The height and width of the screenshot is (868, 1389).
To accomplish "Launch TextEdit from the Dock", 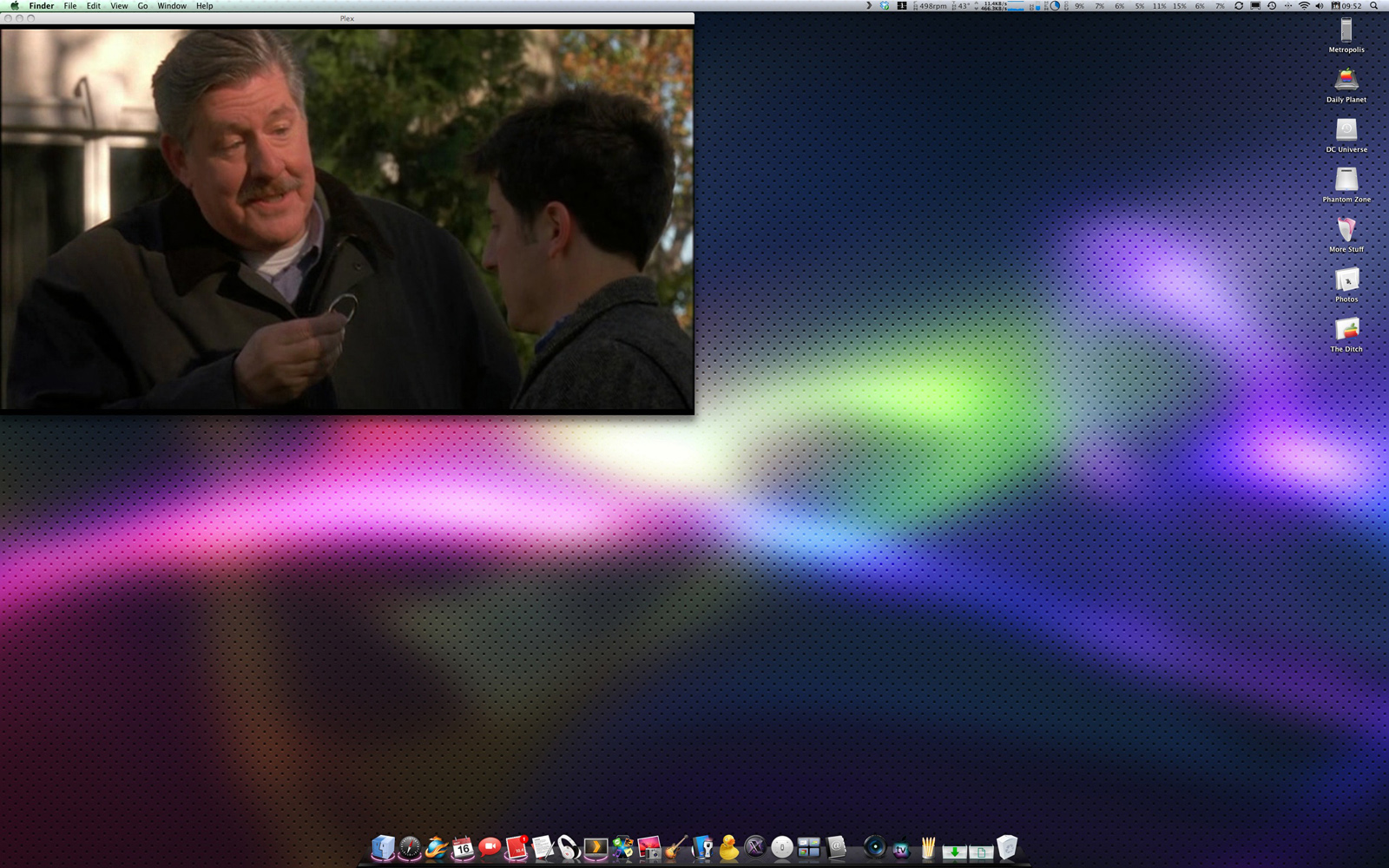I will tap(543, 847).
